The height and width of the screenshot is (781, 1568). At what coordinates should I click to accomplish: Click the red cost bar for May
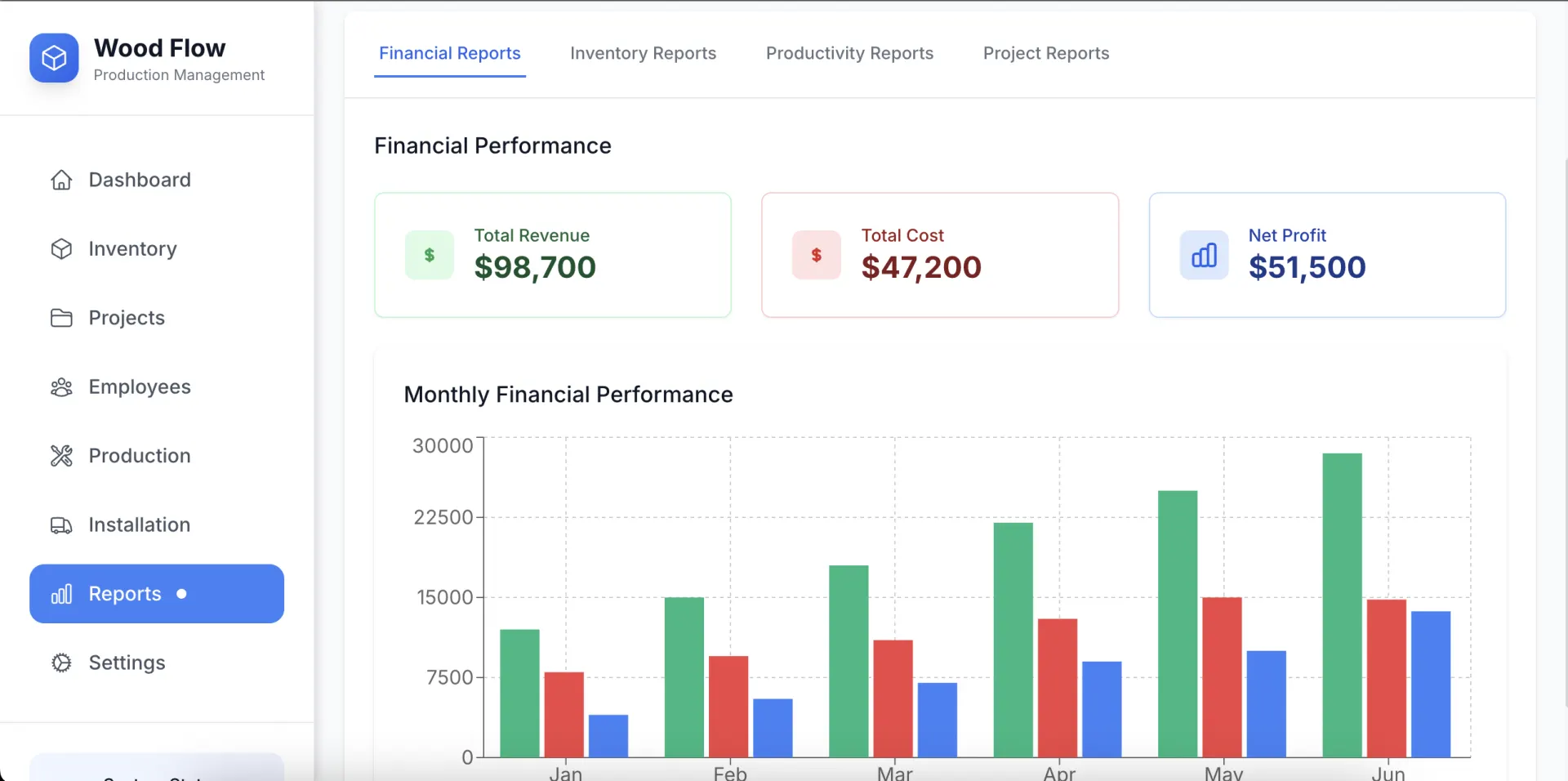coord(1222,677)
